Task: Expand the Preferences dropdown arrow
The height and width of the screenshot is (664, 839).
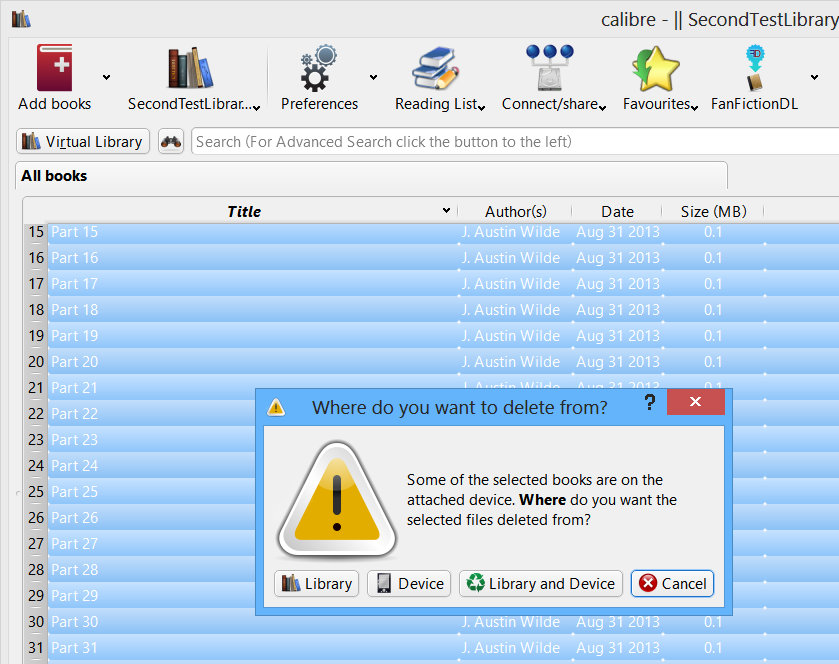Action: tap(373, 78)
